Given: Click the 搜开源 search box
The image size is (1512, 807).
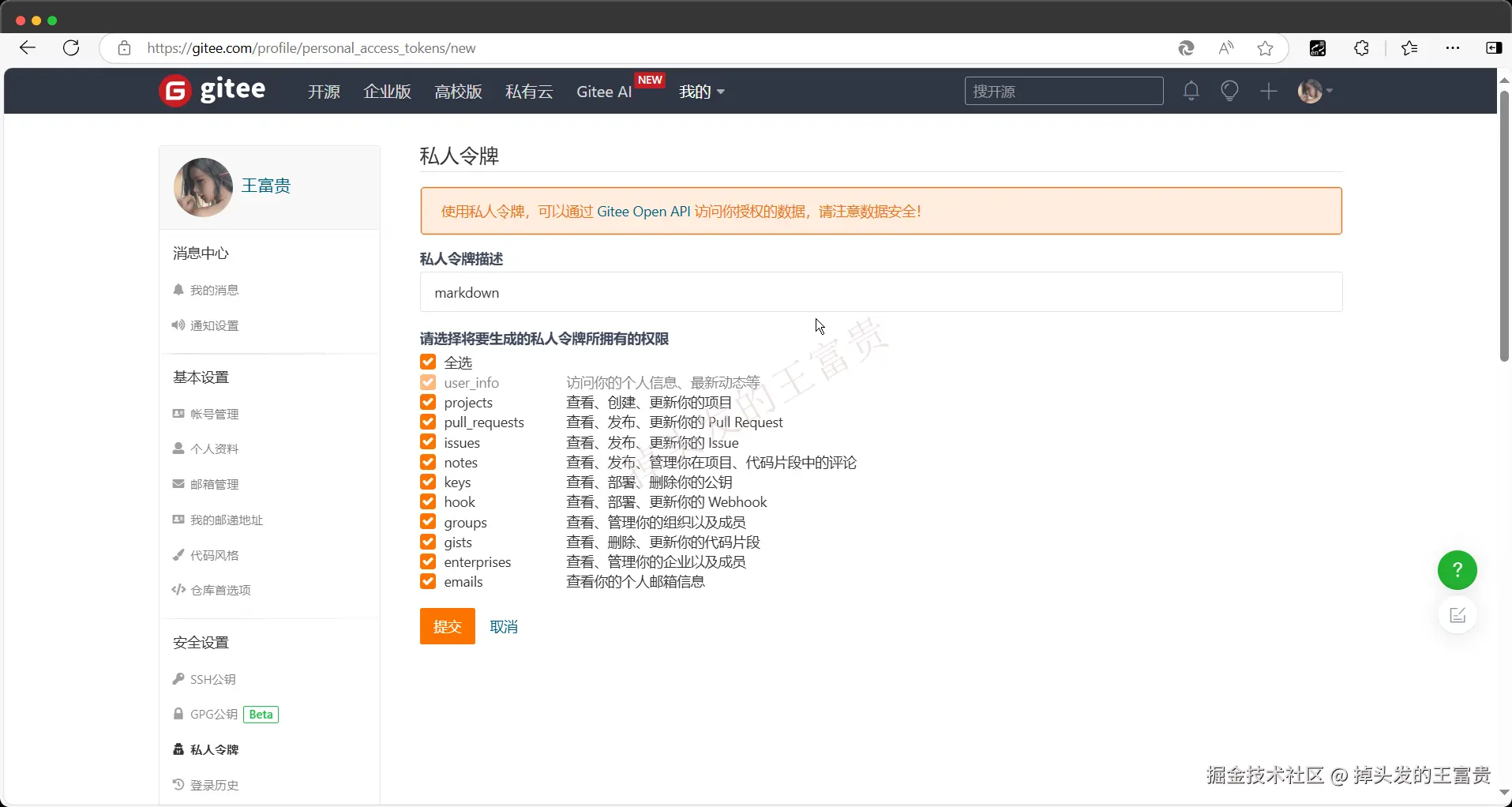Looking at the screenshot, I should (x=1064, y=91).
